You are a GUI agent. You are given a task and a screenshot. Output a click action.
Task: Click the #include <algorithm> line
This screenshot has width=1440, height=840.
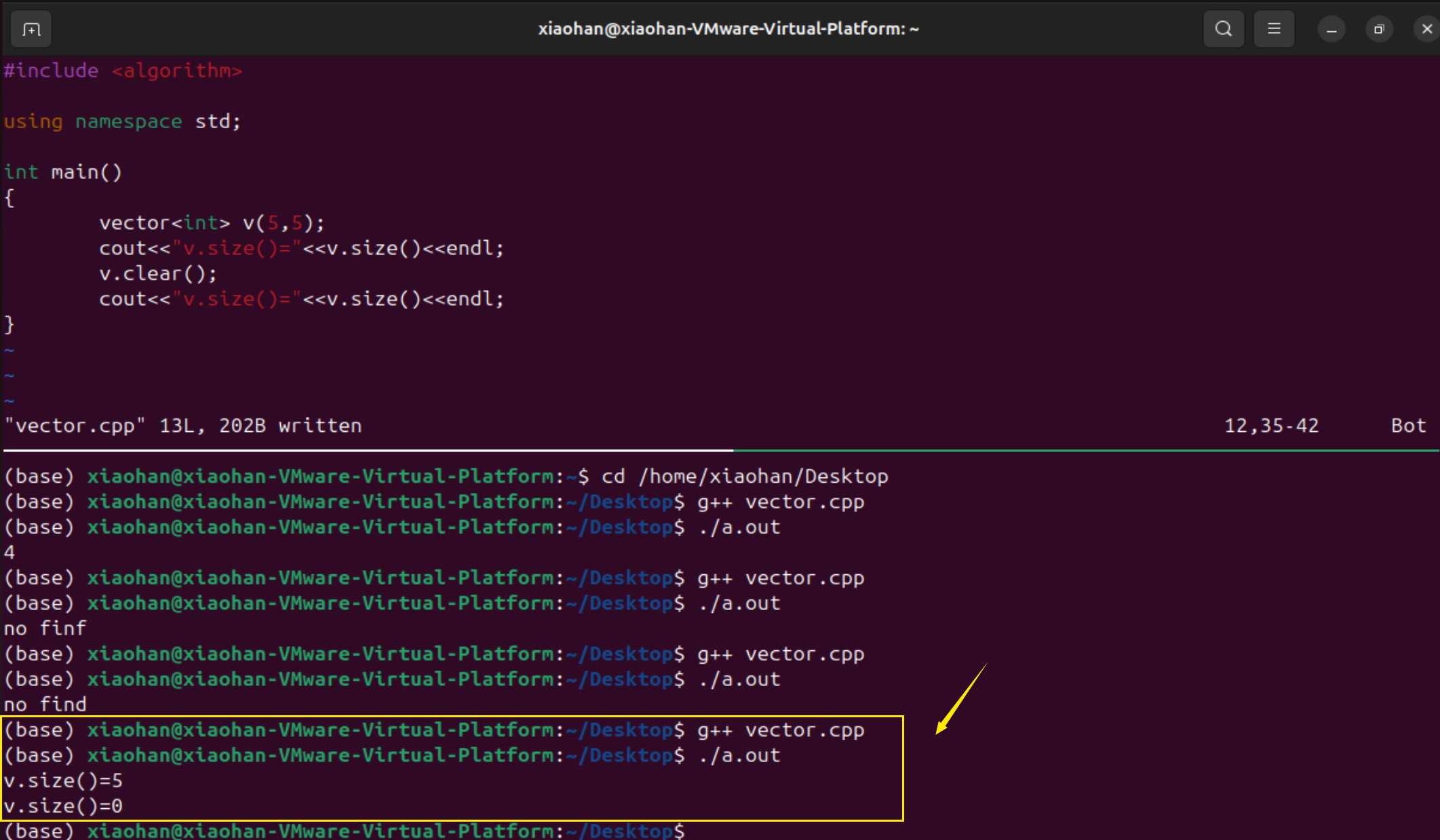[123, 71]
